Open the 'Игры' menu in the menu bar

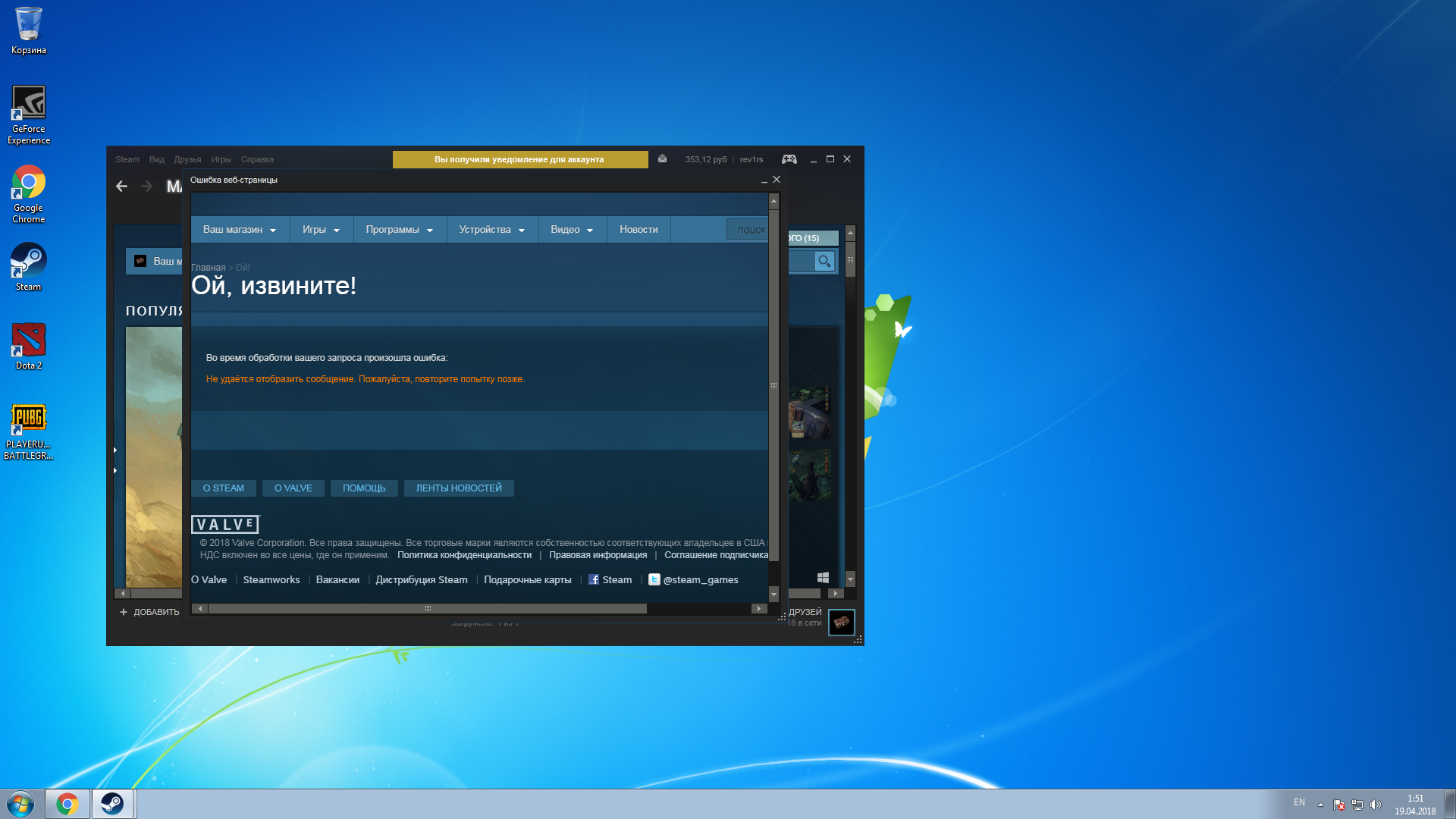click(x=221, y=159)
